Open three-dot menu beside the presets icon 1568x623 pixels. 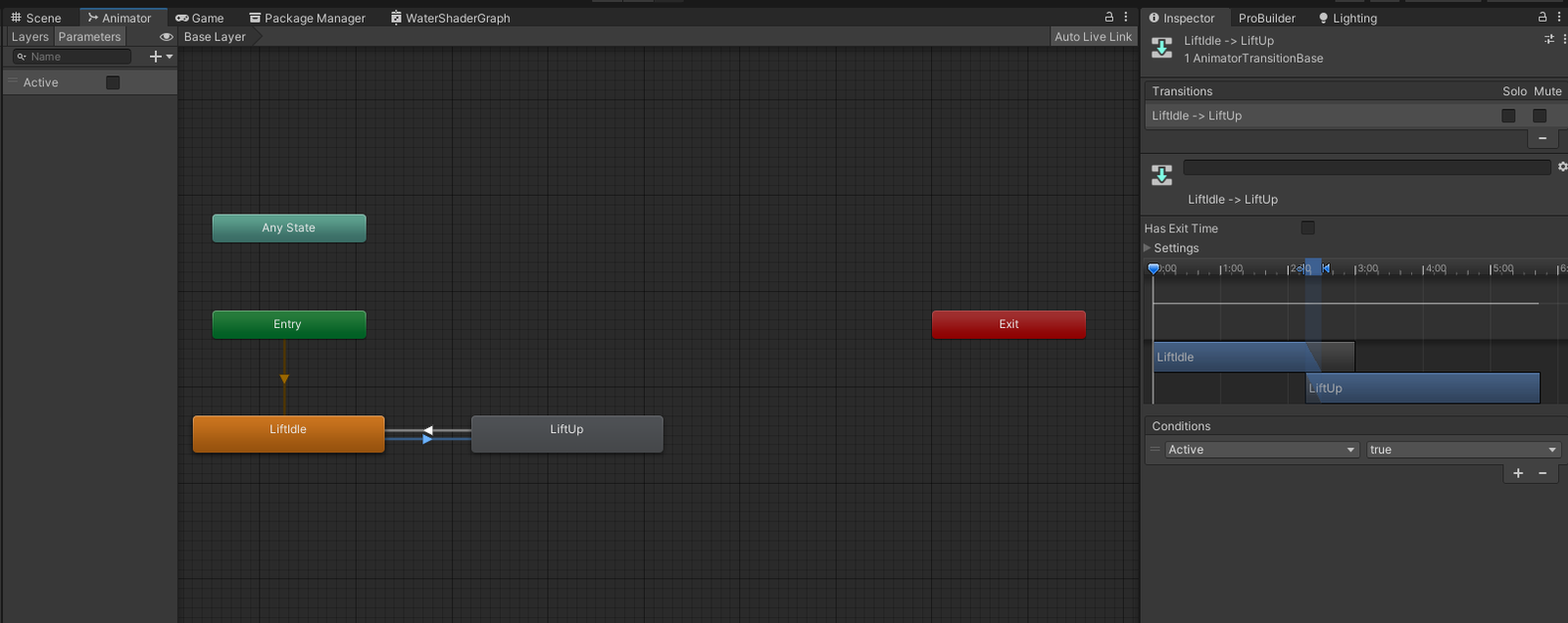(x=1564, y=39)
